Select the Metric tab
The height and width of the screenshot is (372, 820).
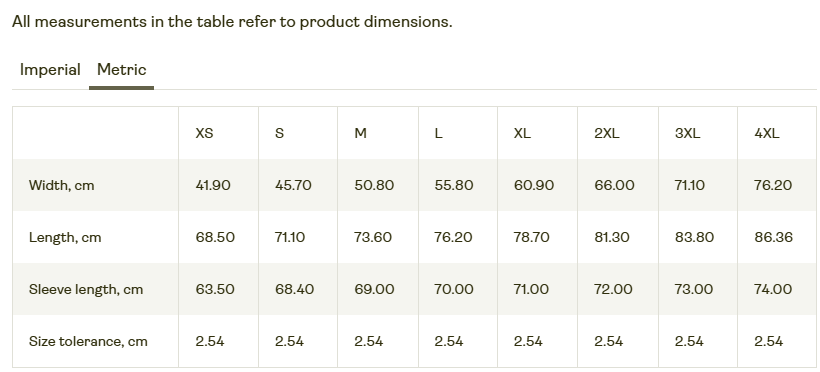(x=121, y=70)
